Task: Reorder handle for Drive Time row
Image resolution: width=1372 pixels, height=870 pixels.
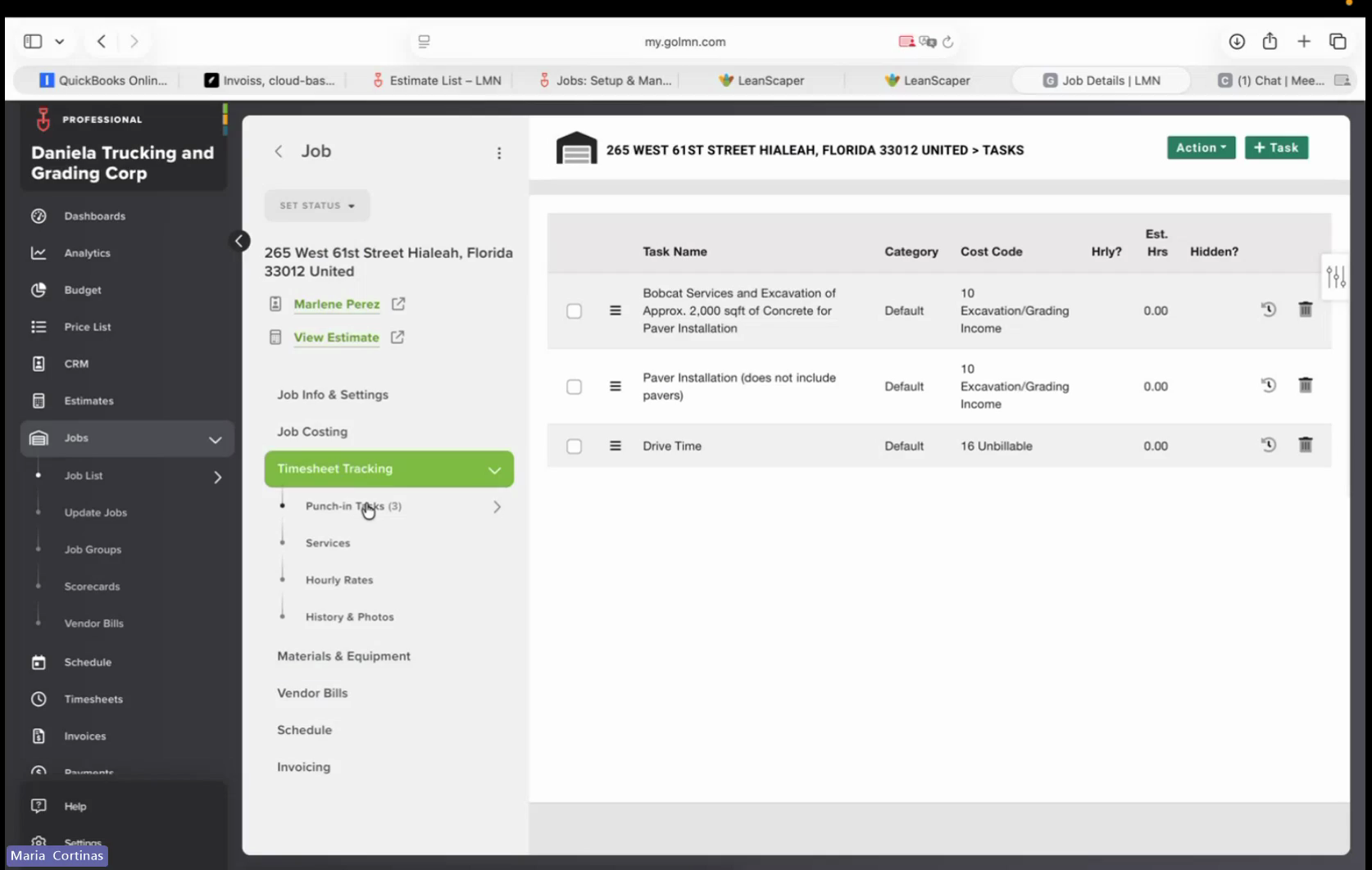Action: click(x=616, y=446)
